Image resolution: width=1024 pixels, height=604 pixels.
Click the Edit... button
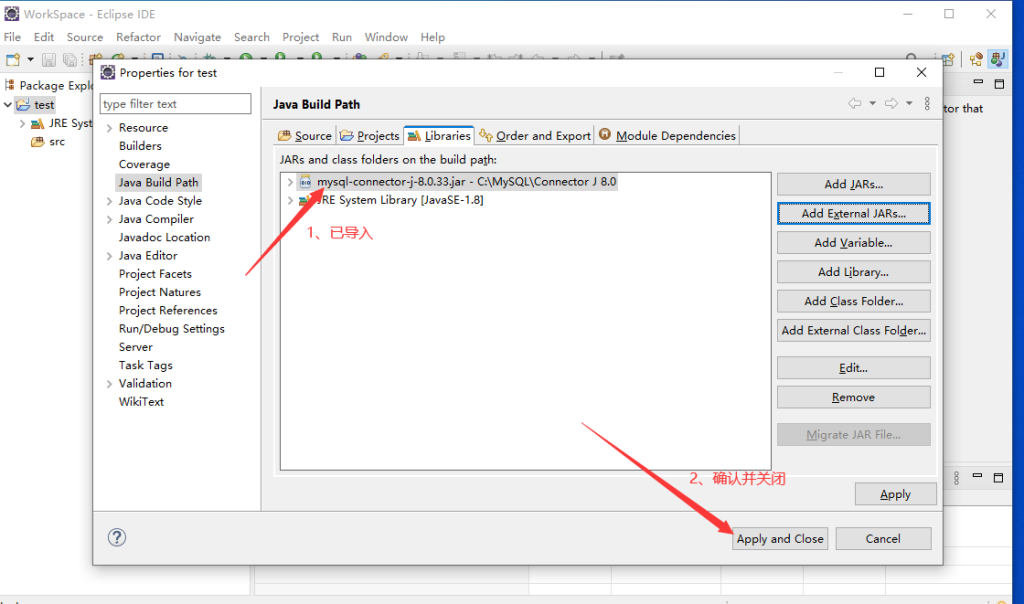854,368
